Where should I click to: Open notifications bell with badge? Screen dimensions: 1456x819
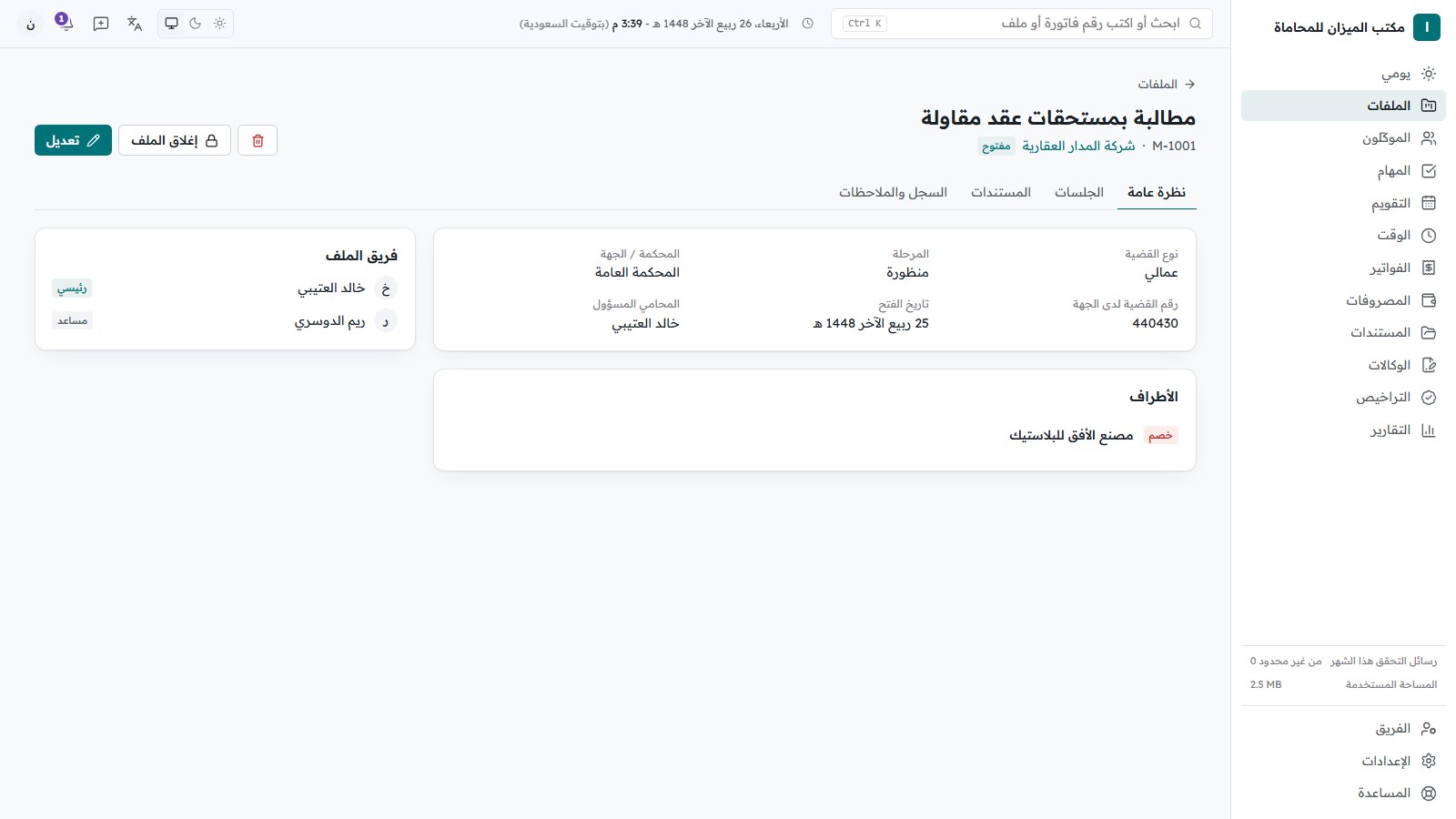pos(64,23)
